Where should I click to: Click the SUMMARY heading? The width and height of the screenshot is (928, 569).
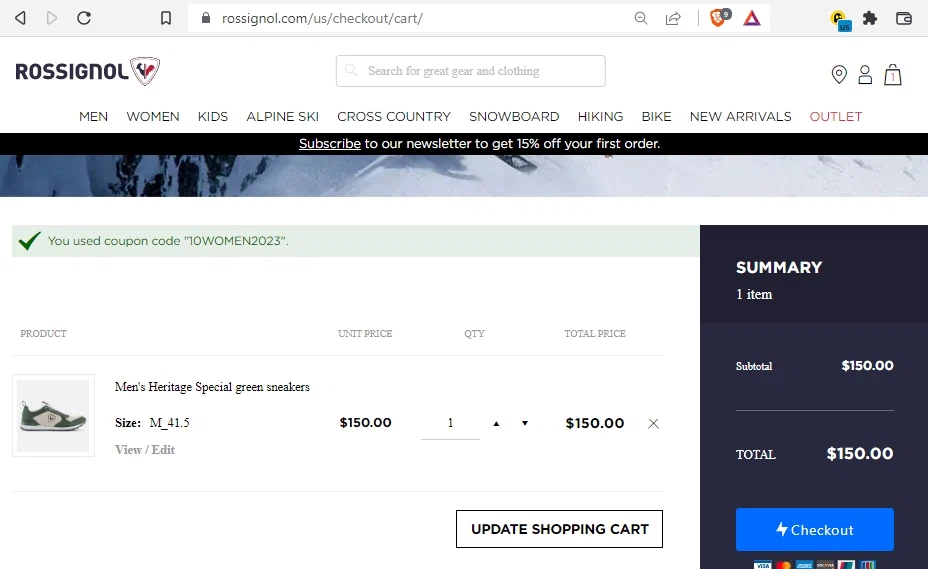(x=779, y=268)
